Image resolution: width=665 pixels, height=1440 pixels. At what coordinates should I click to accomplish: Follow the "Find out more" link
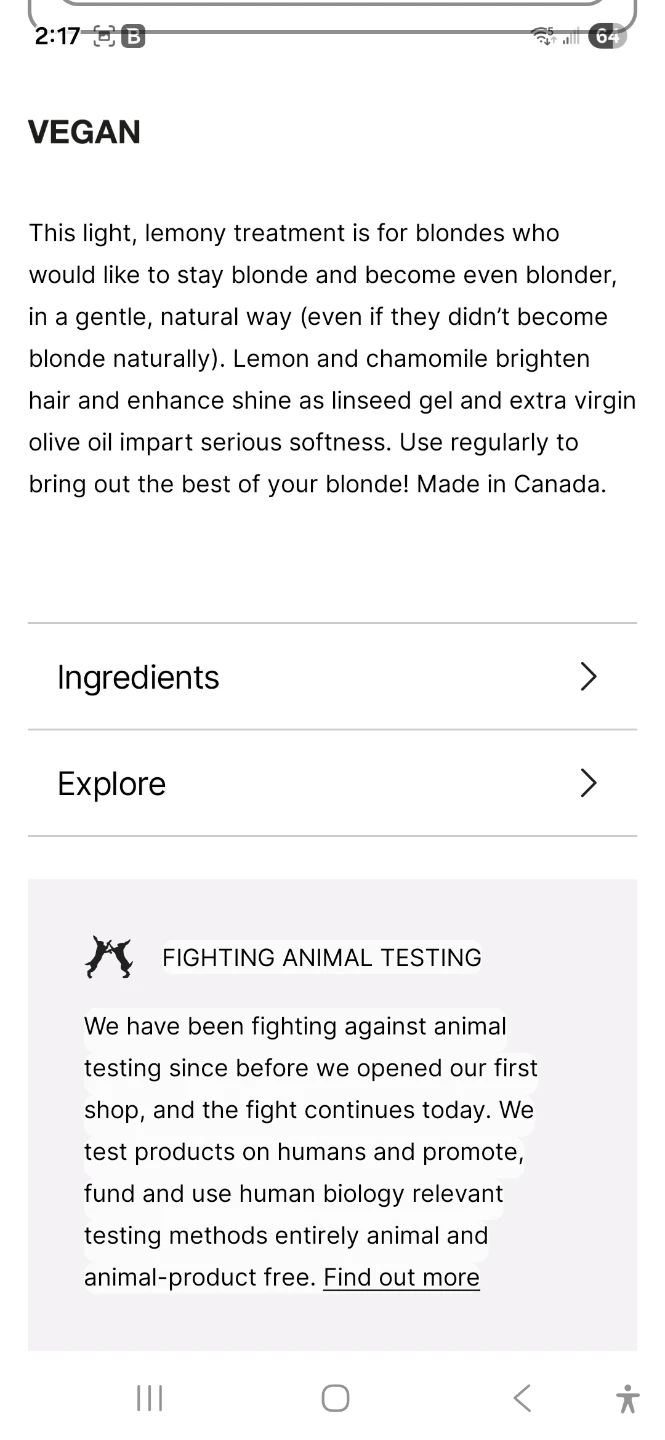pos(401,1277)
